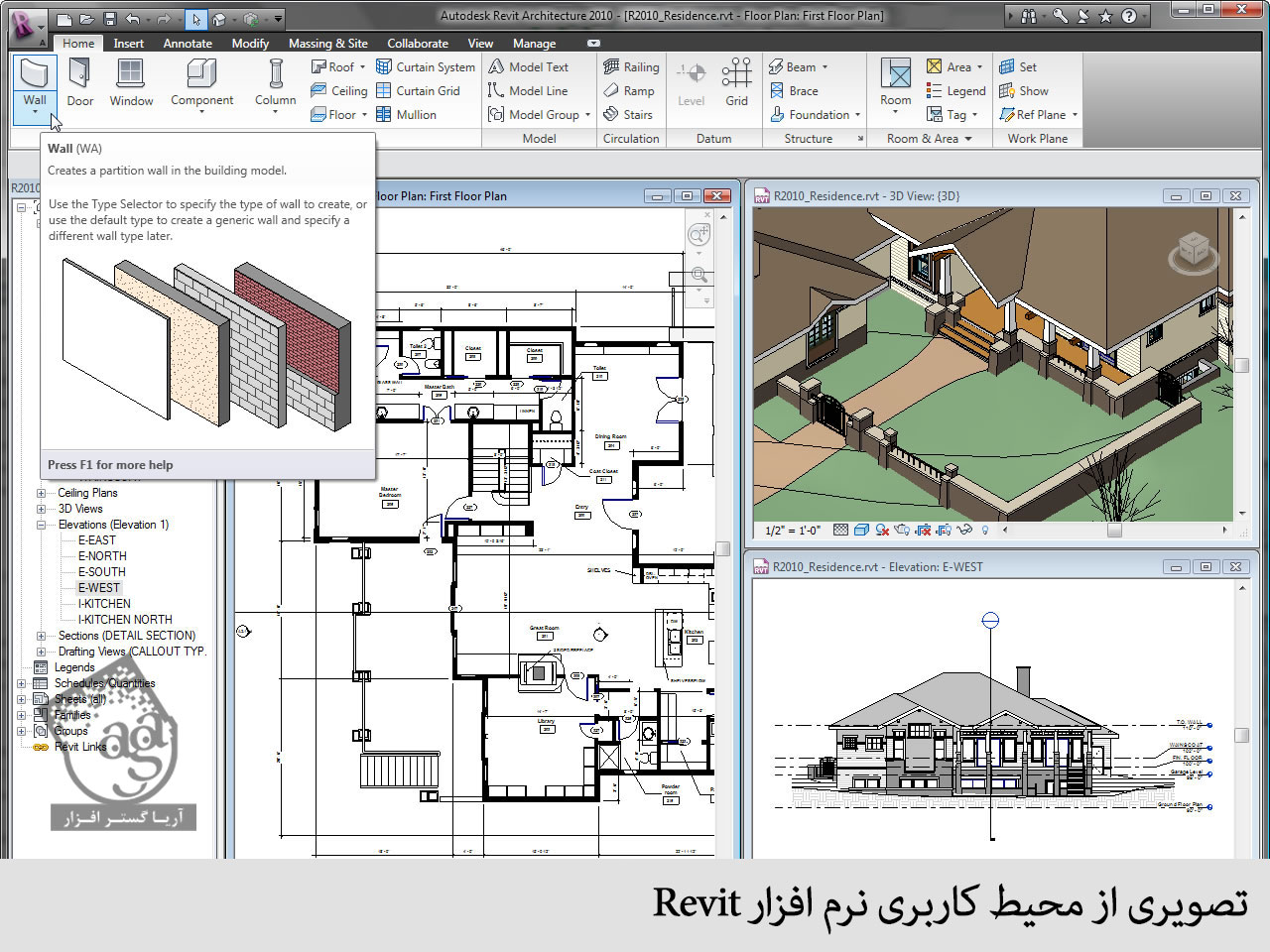Select the Stairs tool
1270x952 pixels.
pos(628,114)
